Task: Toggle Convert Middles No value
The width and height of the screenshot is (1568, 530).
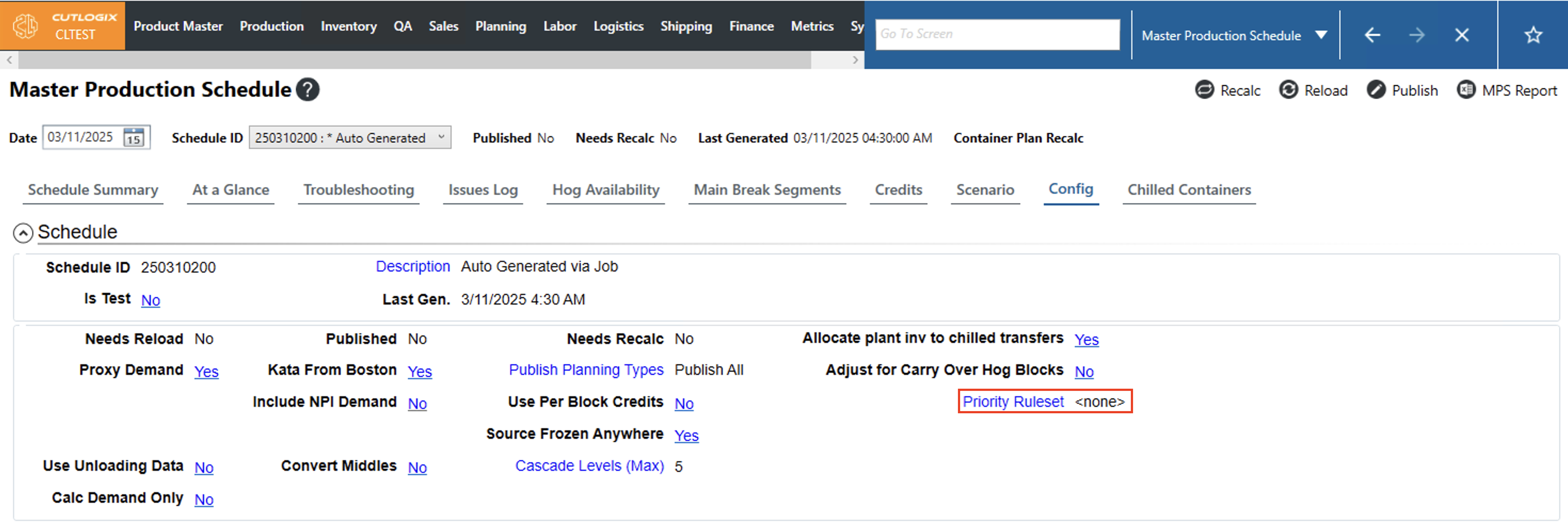Action: click(417, 468)
